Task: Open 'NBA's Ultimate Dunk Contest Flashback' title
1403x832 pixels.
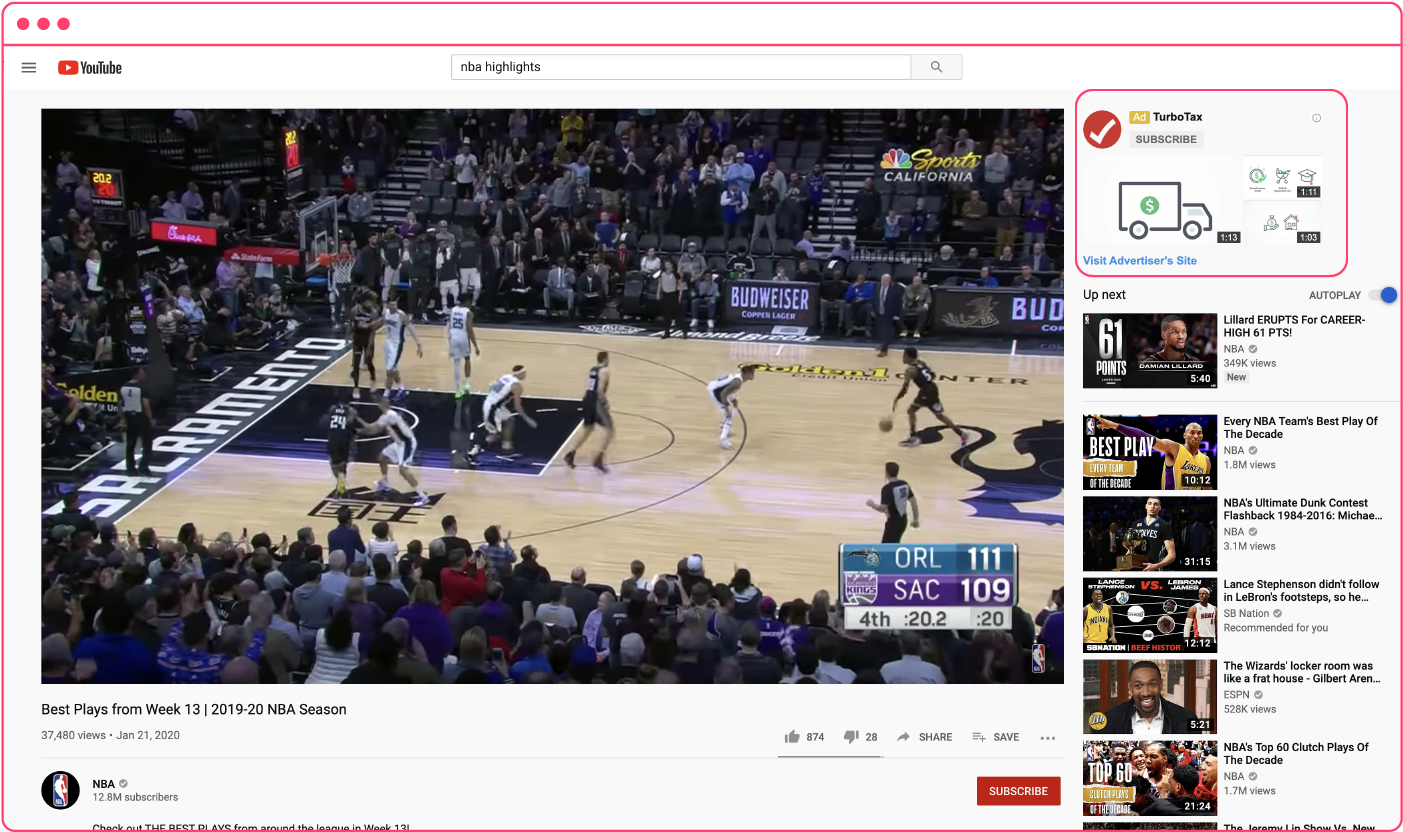Action: pos(1303,510)
